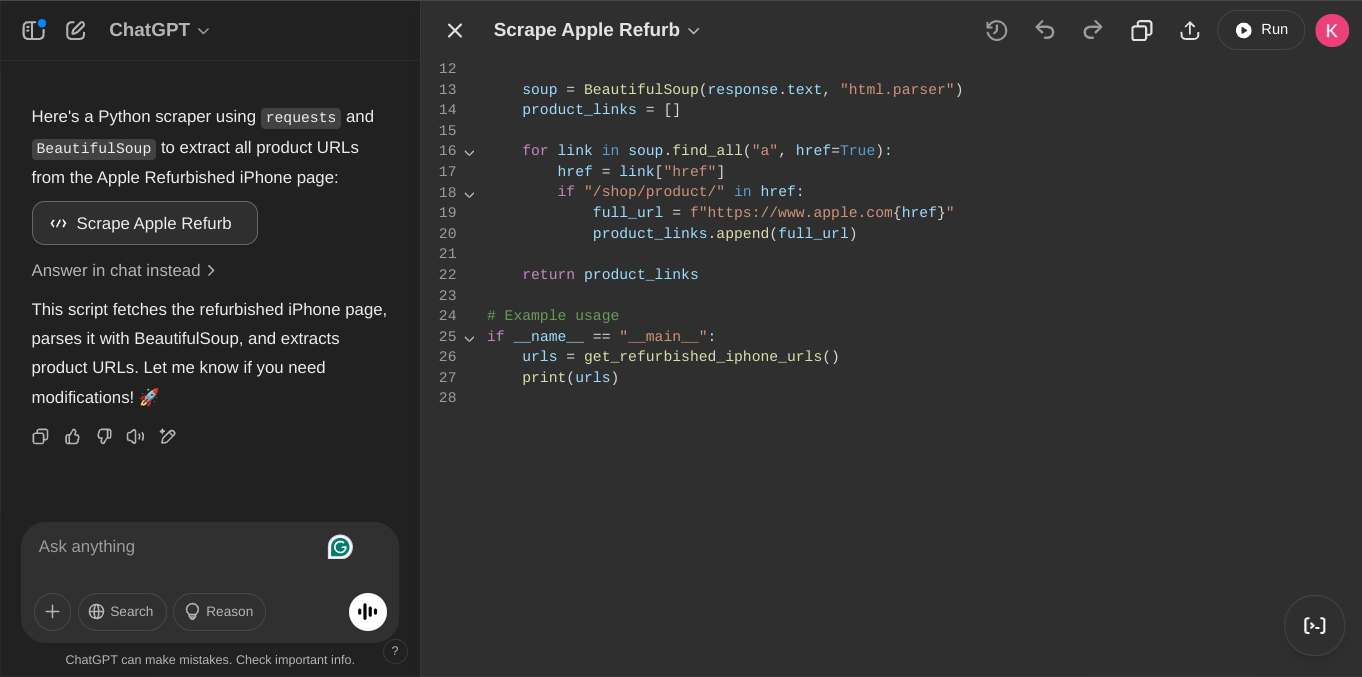Screen dimensions: 1362x677
Task: Collapse the for loop at line 16
Action: pos(469,151)
